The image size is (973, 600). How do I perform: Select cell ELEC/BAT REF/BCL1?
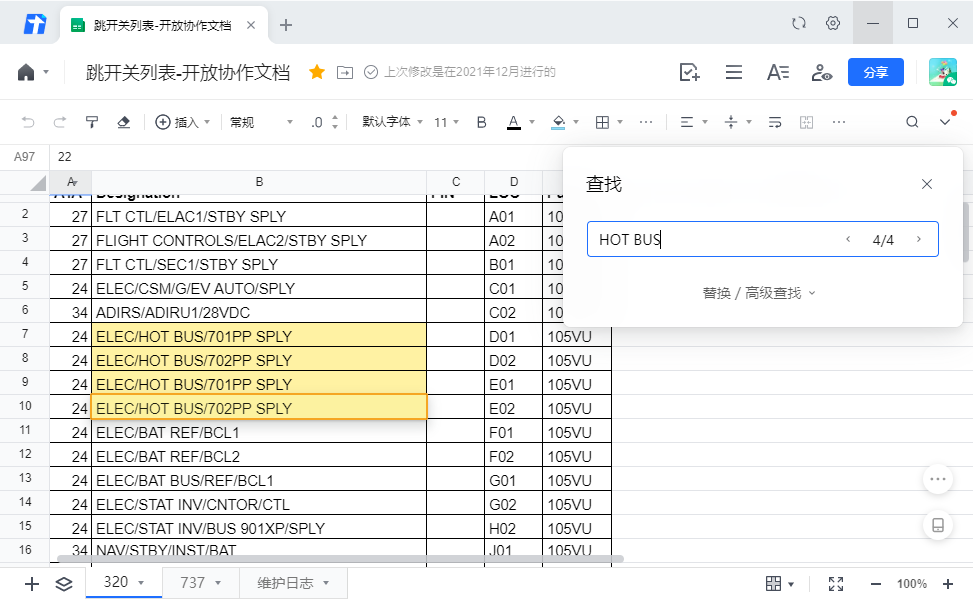point(259,432)
